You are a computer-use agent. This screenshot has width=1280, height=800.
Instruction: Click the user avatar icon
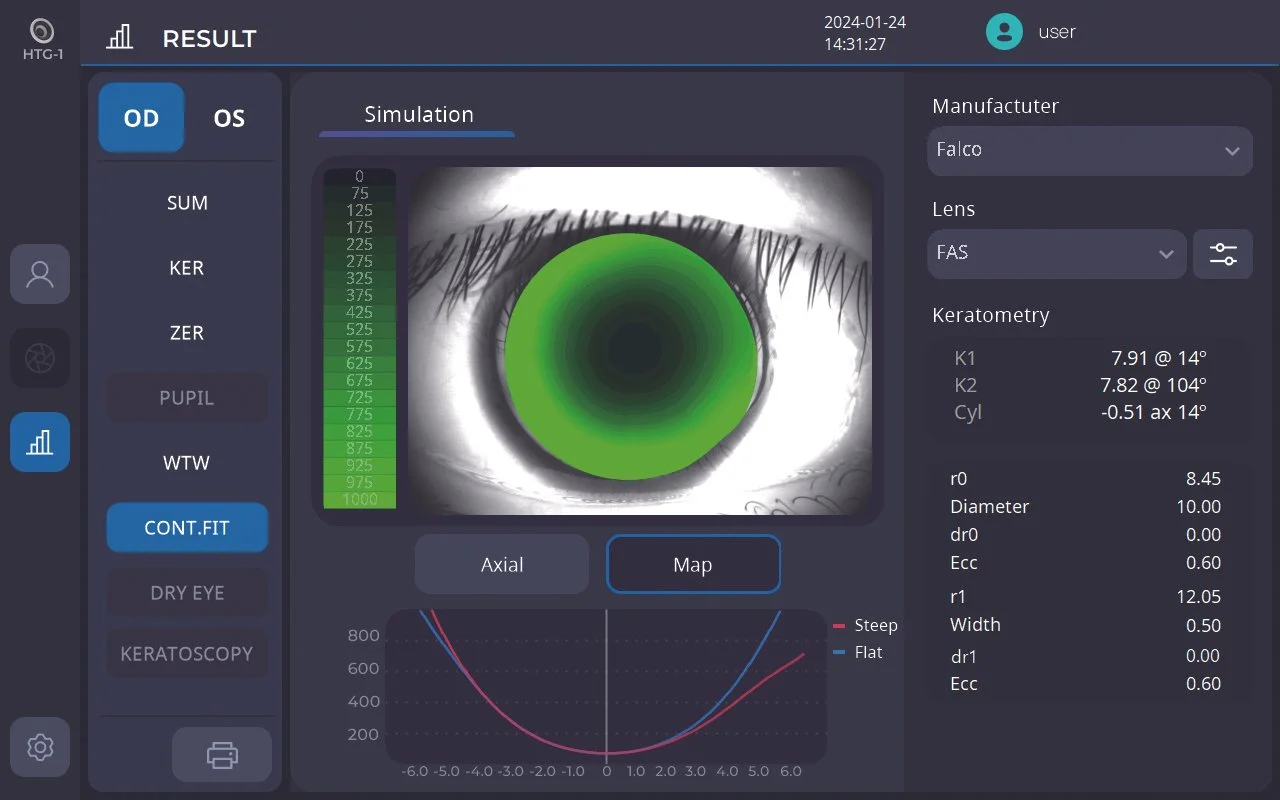point(1004,31)
